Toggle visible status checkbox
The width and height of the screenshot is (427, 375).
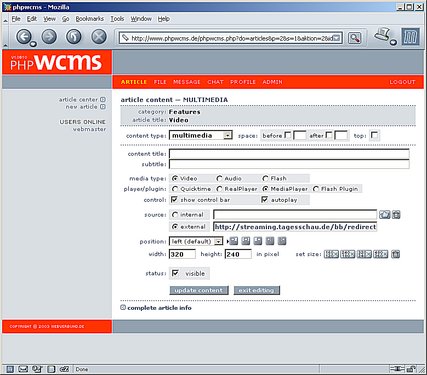click(x=175, y=273)
